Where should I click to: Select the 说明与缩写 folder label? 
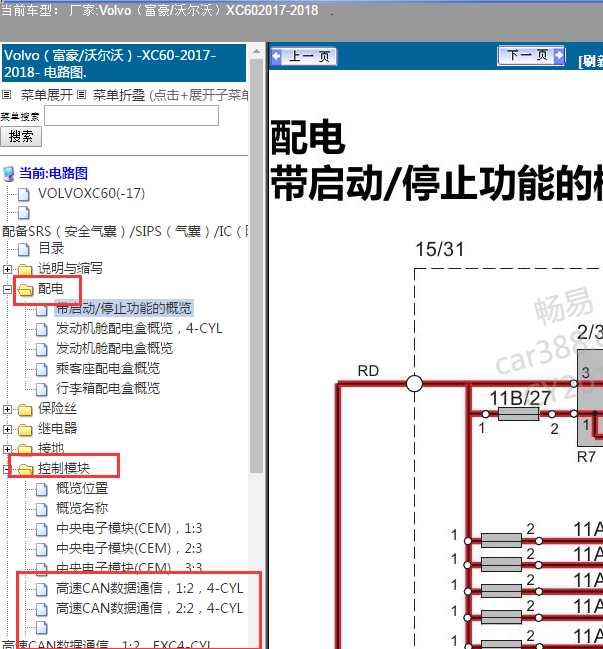[x=70, y=268]
